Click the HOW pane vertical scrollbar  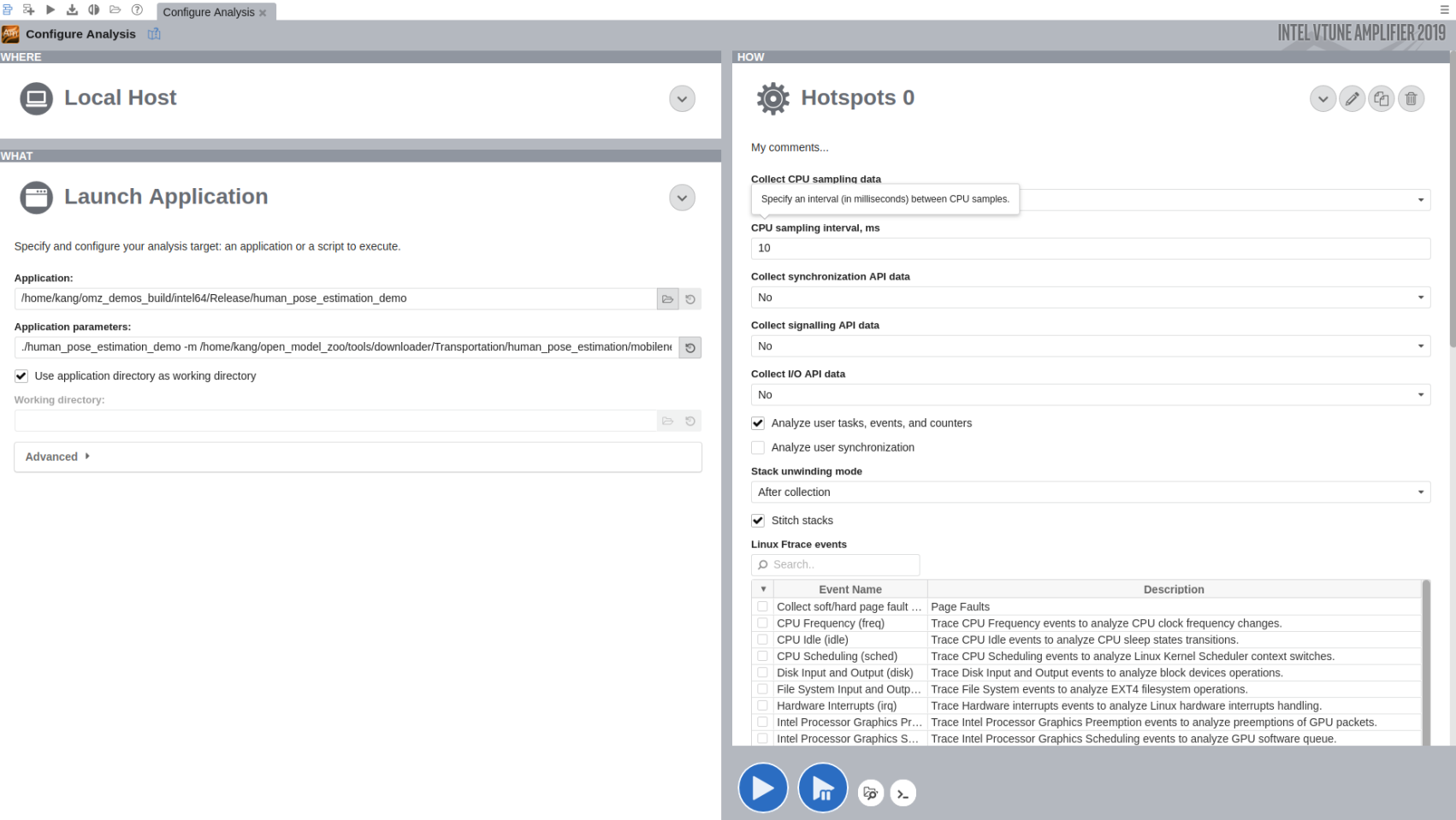point(1452,198)
